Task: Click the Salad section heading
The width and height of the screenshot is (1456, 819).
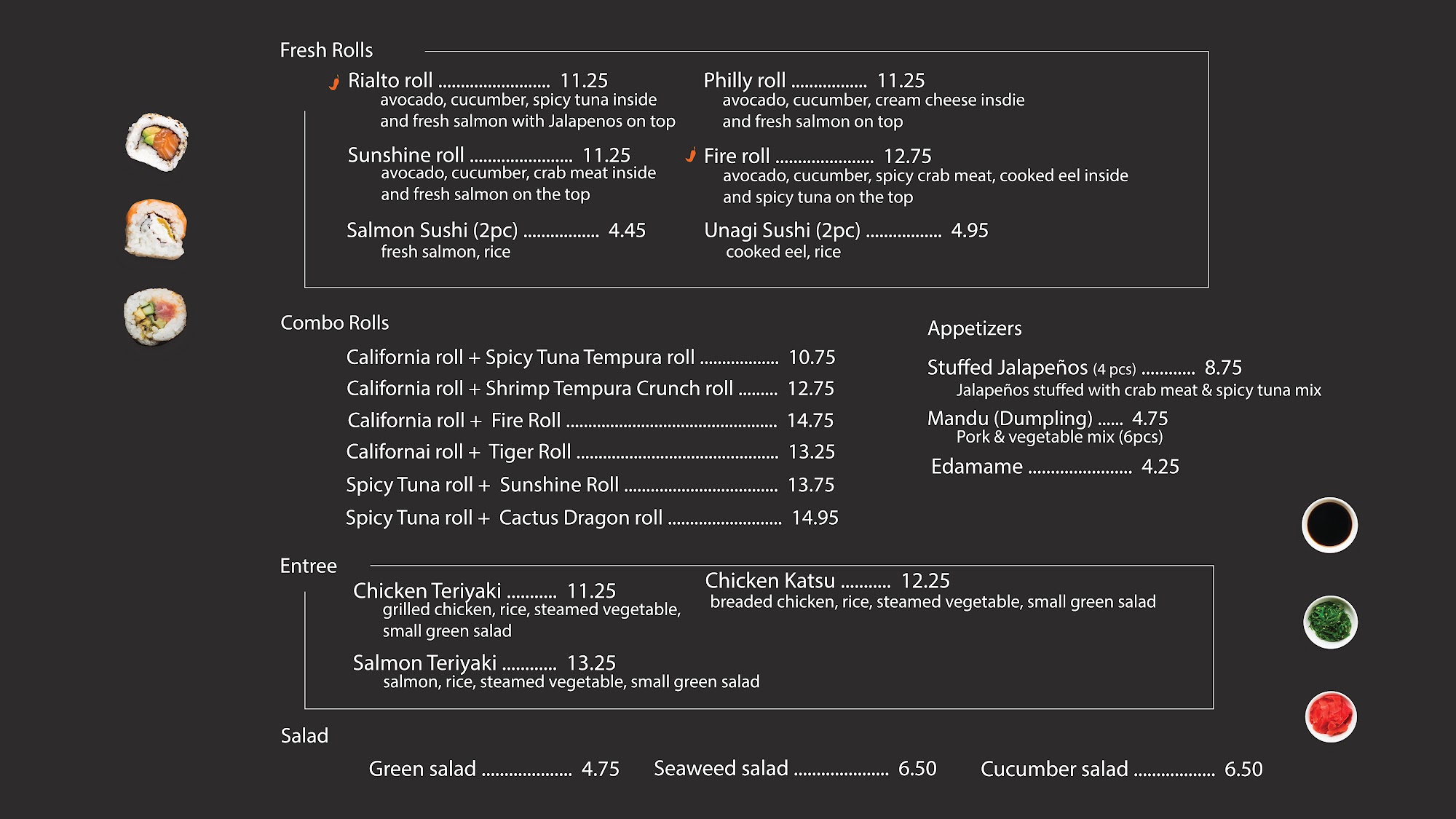Action: pyautogui.click(x=304, y=735)
